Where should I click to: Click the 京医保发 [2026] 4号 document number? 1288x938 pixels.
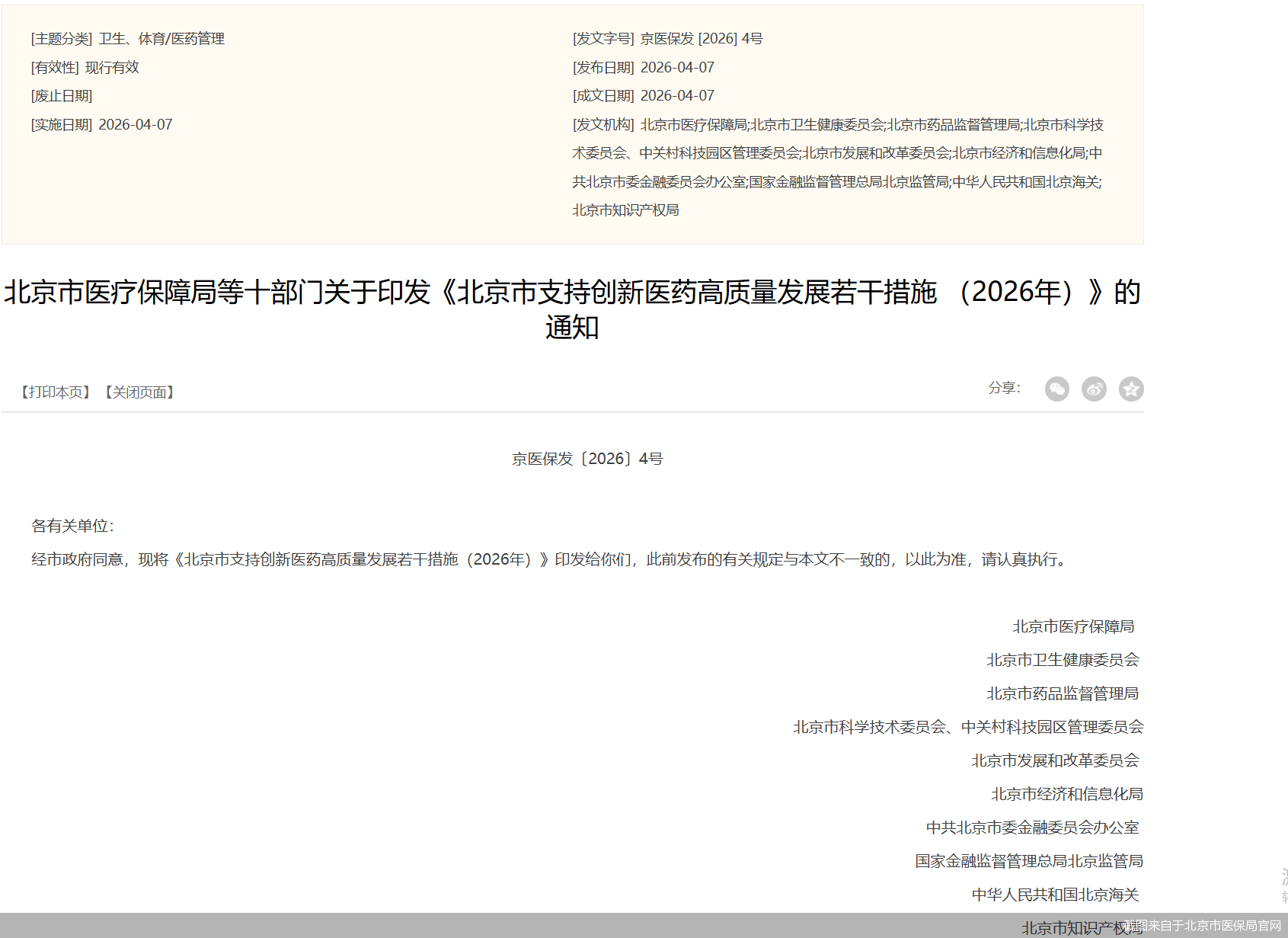(x=699, y=38)
